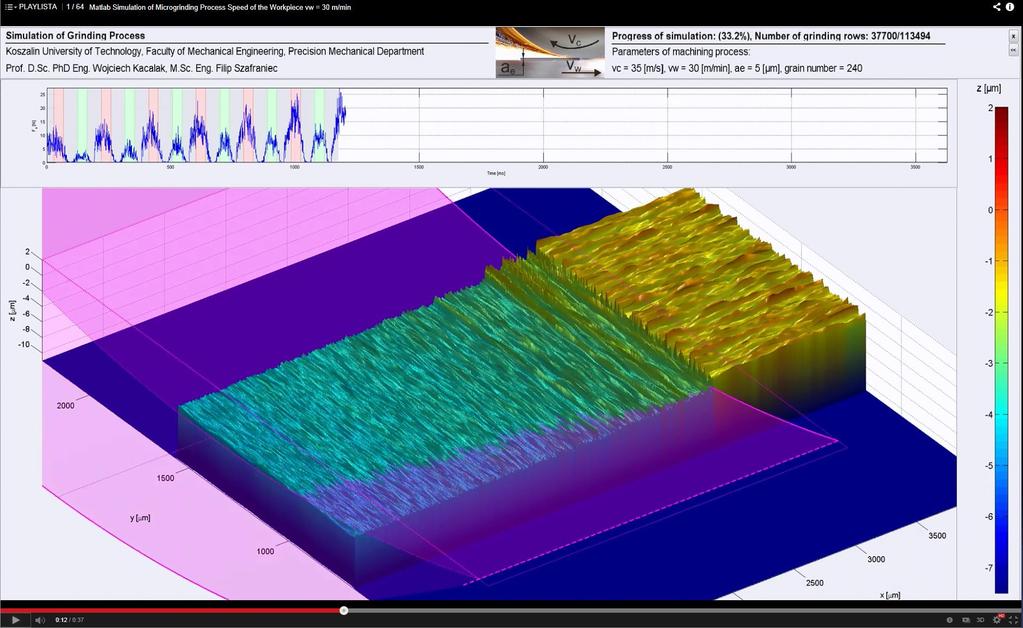
Task: Click the y [µm] axis label
Action: (x=140, y=518)
